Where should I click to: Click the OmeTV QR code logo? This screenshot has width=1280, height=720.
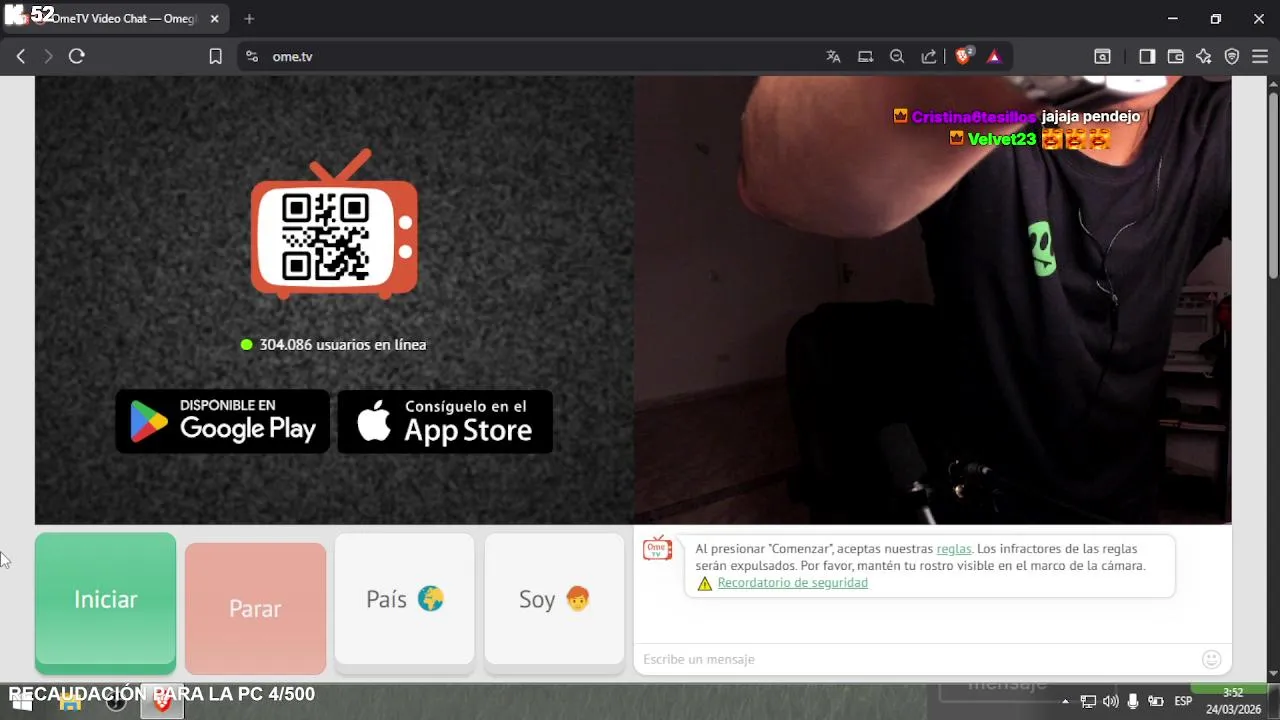click(x=333, y=226)
